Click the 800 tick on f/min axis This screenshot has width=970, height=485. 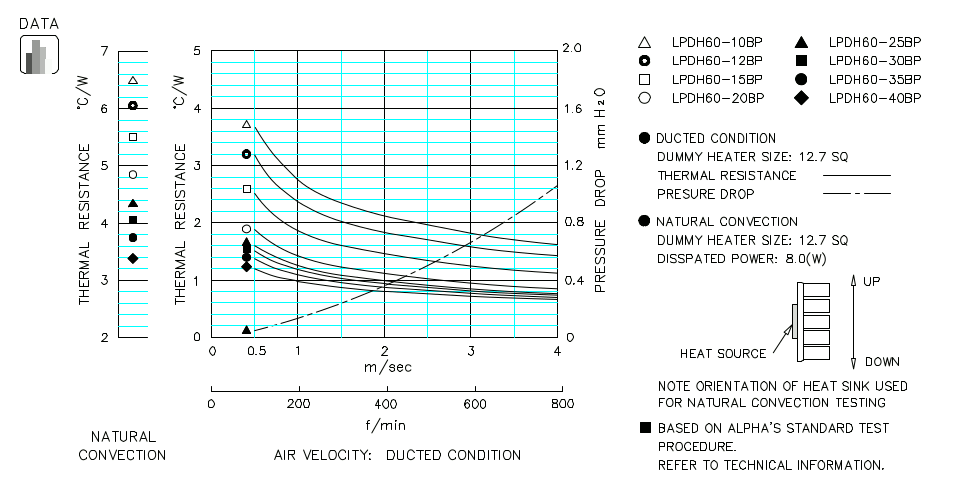[562, 404]
